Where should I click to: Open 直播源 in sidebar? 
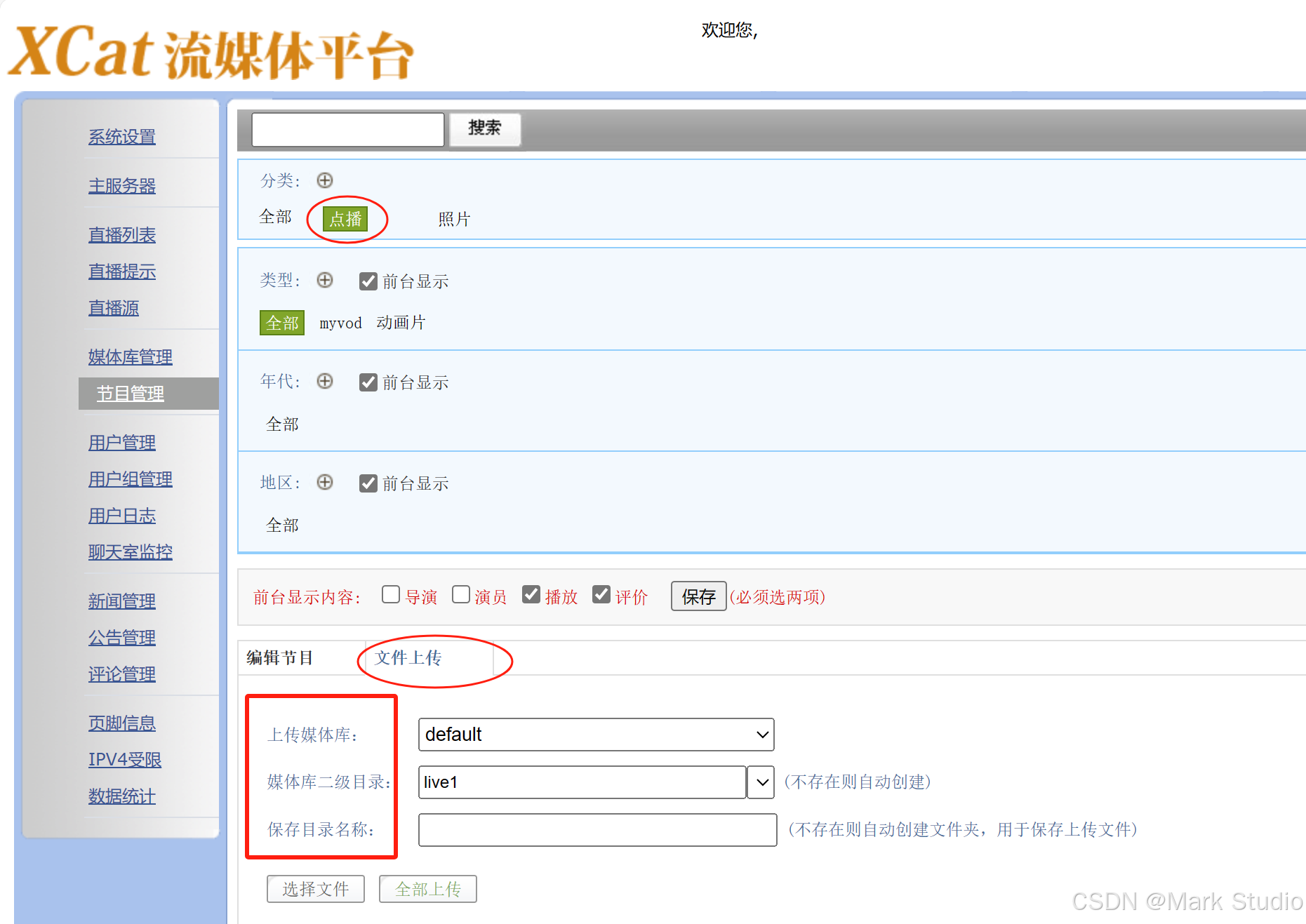point(114,308)
